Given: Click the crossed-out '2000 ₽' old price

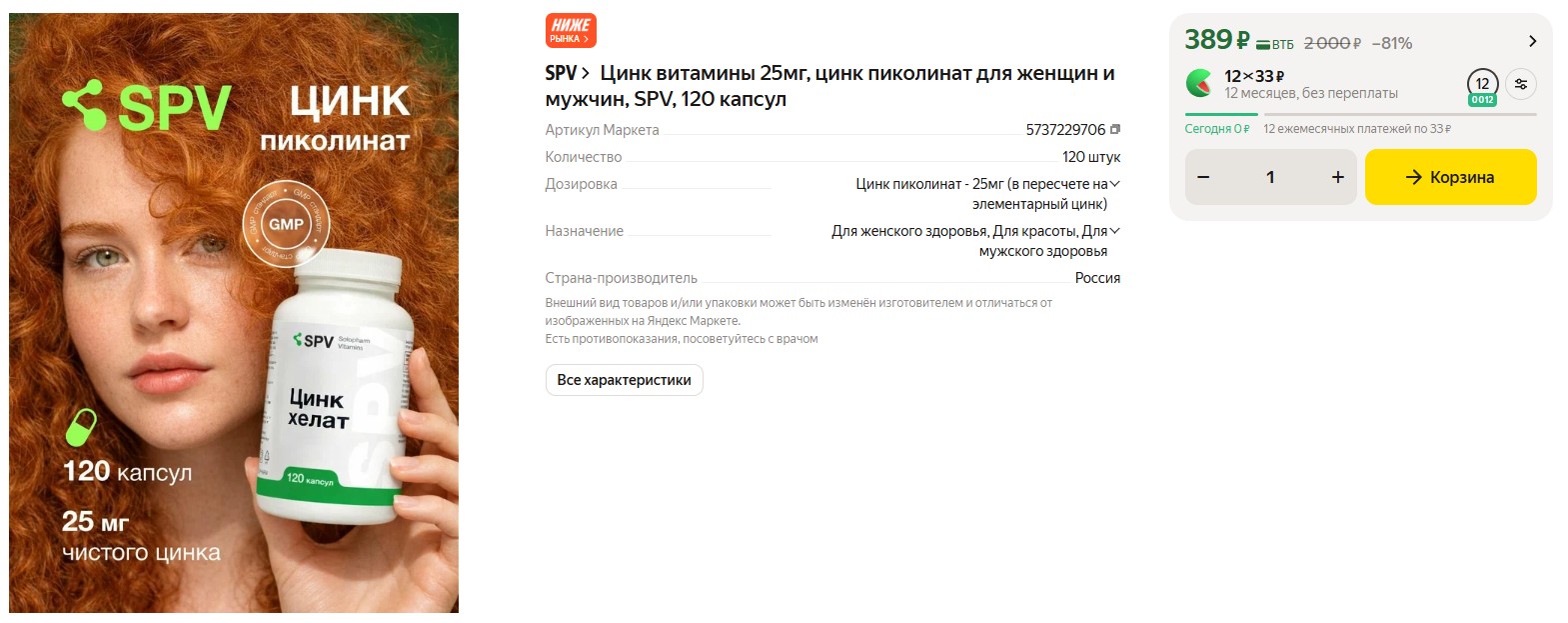Looking at the screenshot, I should tap(1332, 43).
